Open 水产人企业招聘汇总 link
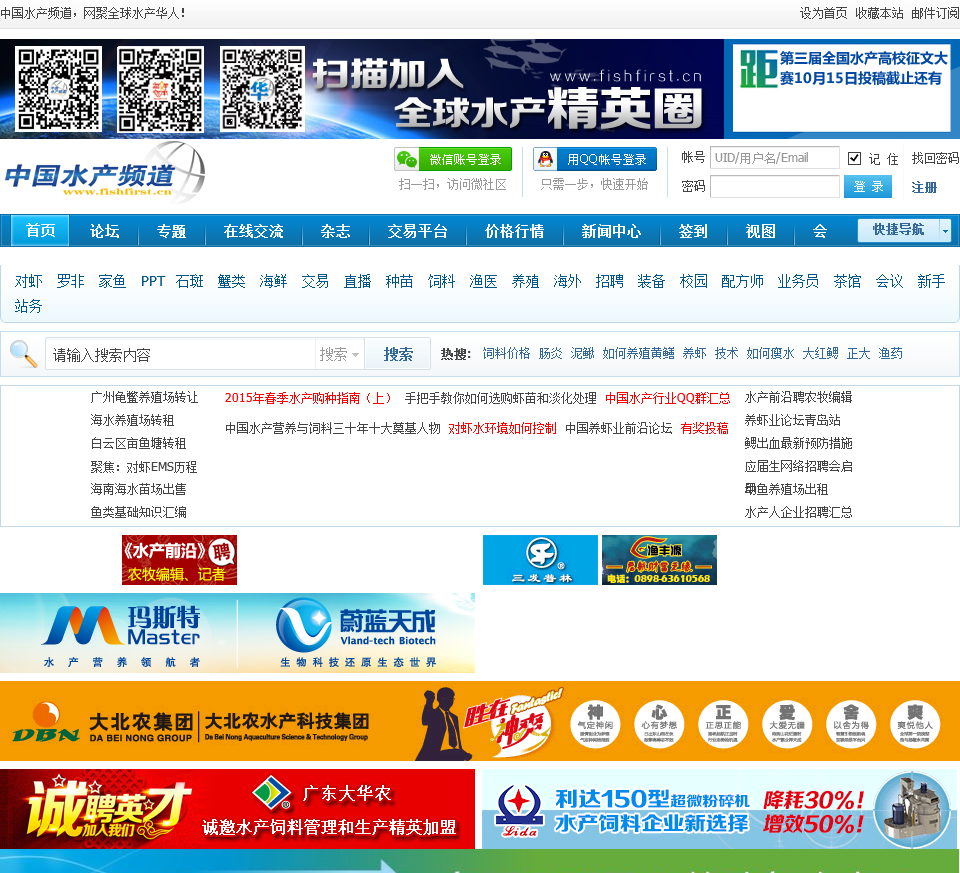960x873 pixels. tap(798, 512)
